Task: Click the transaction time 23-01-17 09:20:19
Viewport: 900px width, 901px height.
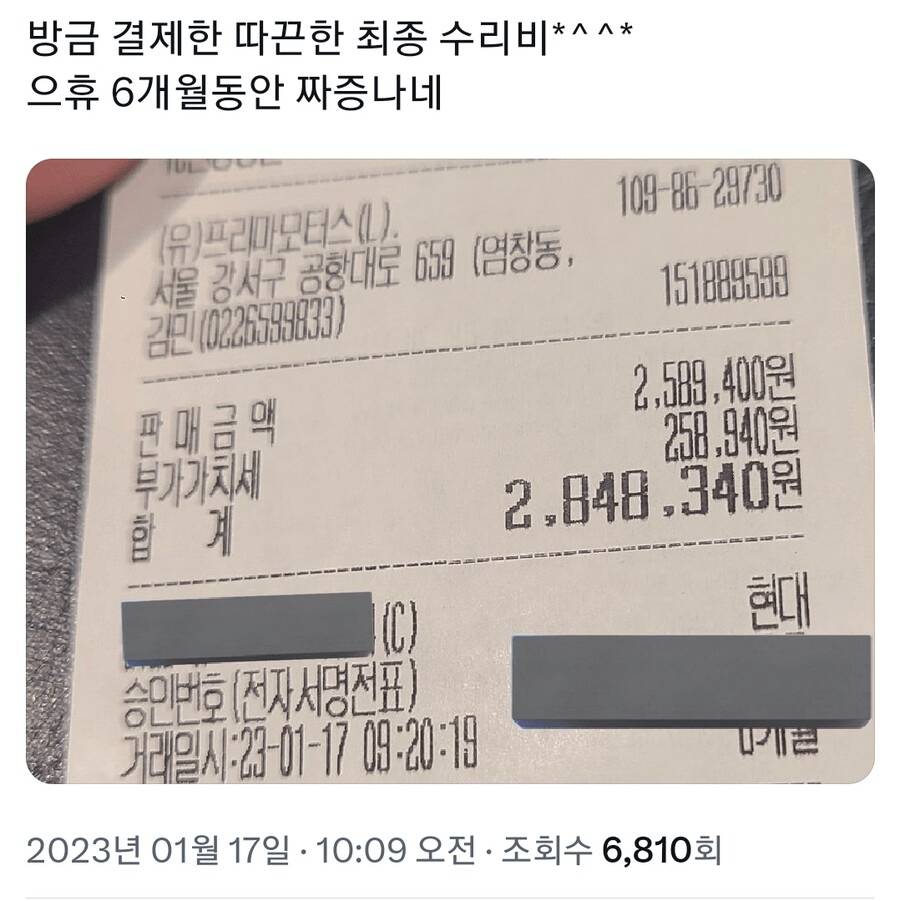Action: tap(355, 747)
